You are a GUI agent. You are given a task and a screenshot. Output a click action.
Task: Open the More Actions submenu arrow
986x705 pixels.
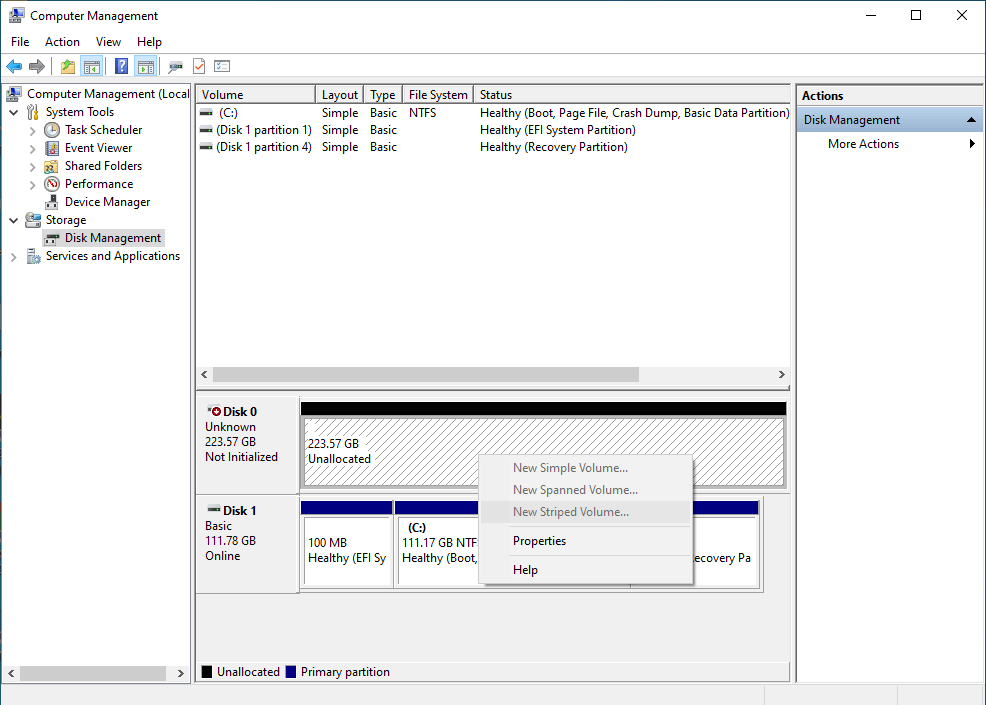[x=972, y=143]
